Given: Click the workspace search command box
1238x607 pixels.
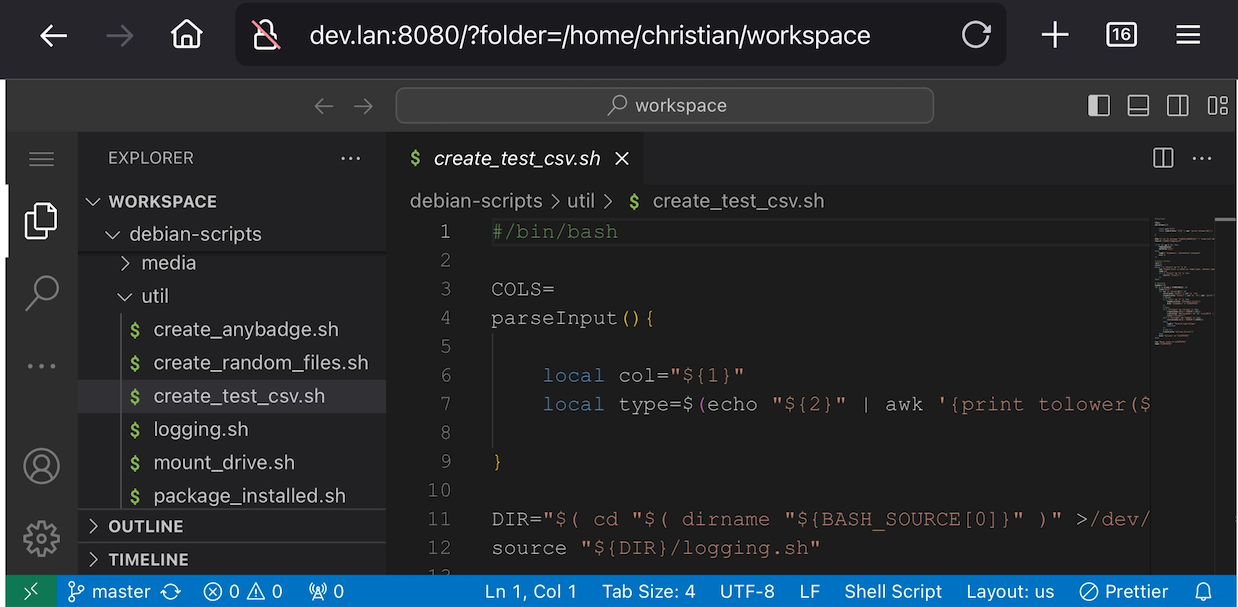Looking at the screenshot, I should (665, 105).
